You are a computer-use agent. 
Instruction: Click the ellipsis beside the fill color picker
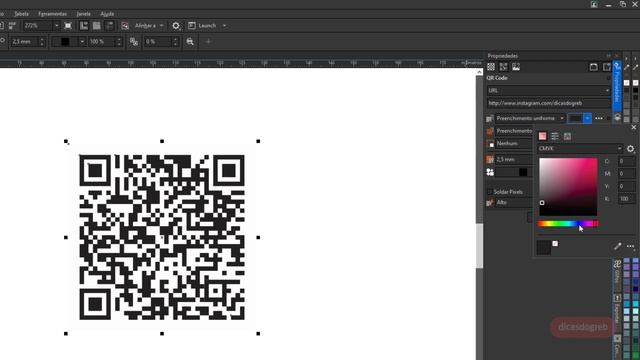point(599,118)
